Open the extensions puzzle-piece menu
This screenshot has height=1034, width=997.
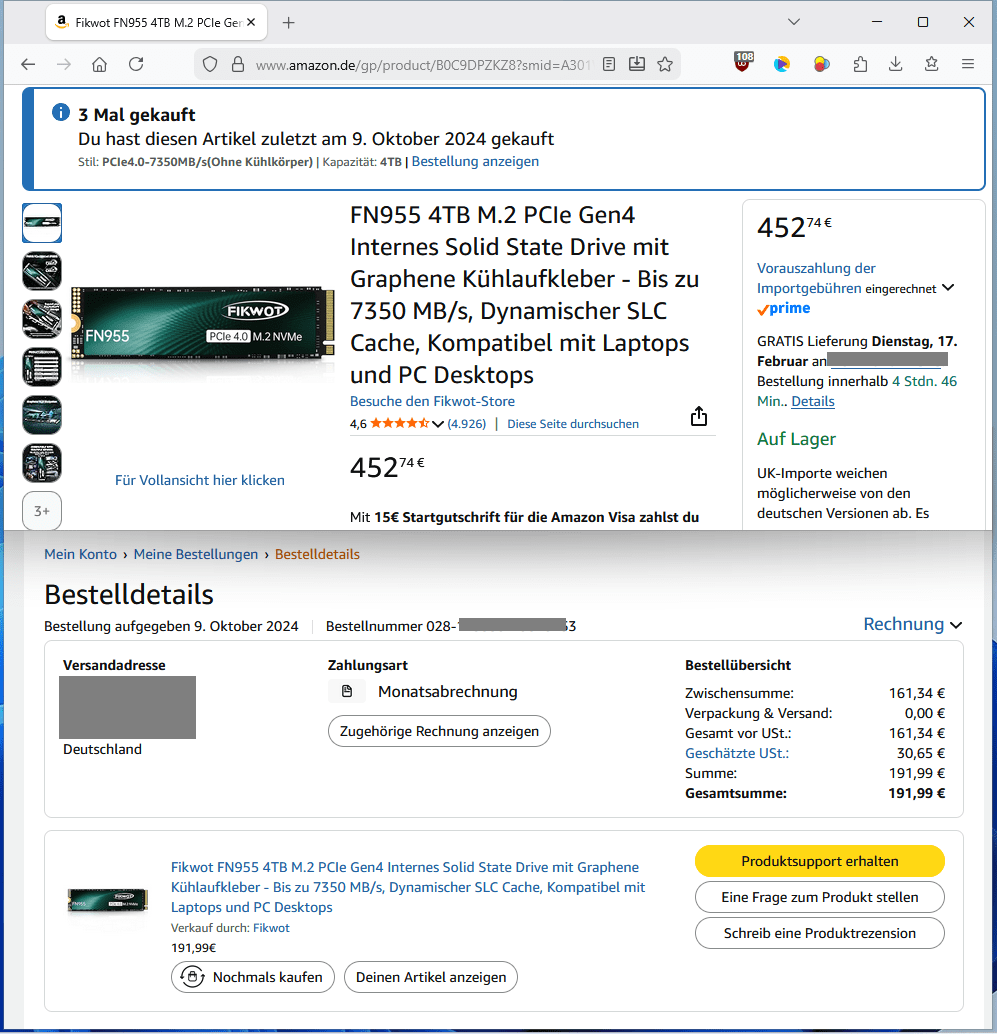pos(860,64)
